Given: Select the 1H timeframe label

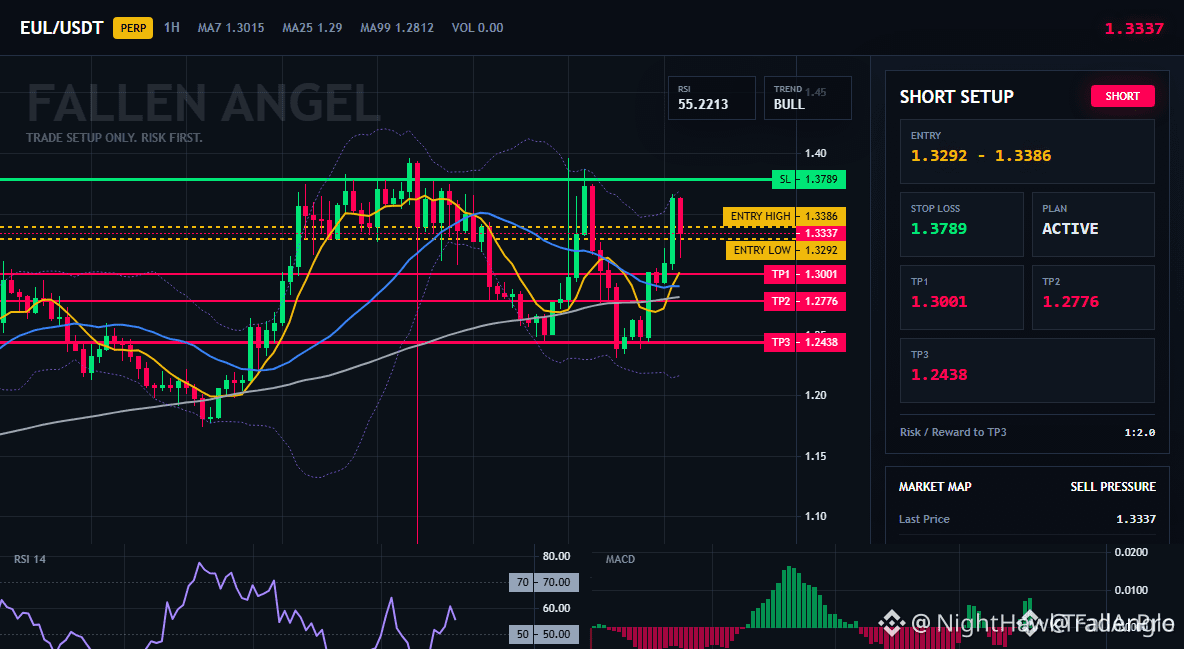Looking at the screenshot, I should [172, 27].
